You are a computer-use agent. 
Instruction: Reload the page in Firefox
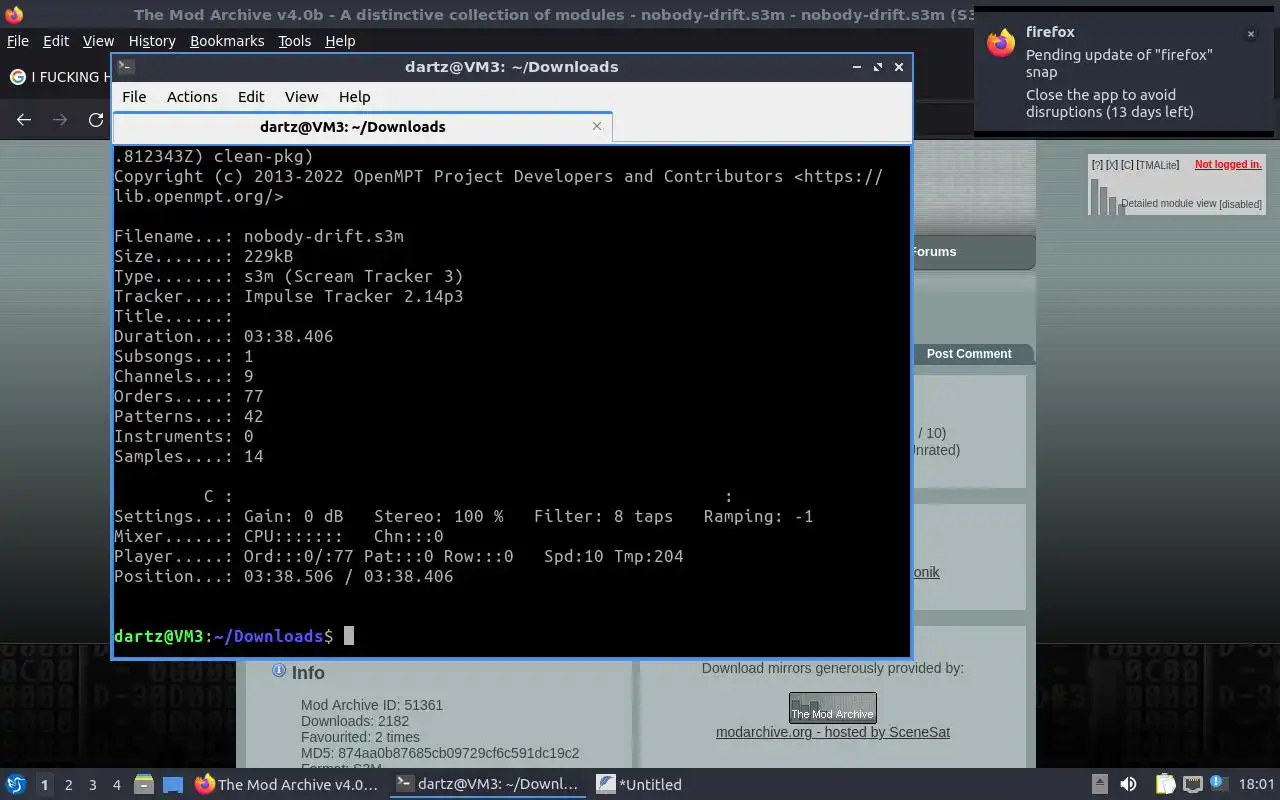(x=96, y=120)
